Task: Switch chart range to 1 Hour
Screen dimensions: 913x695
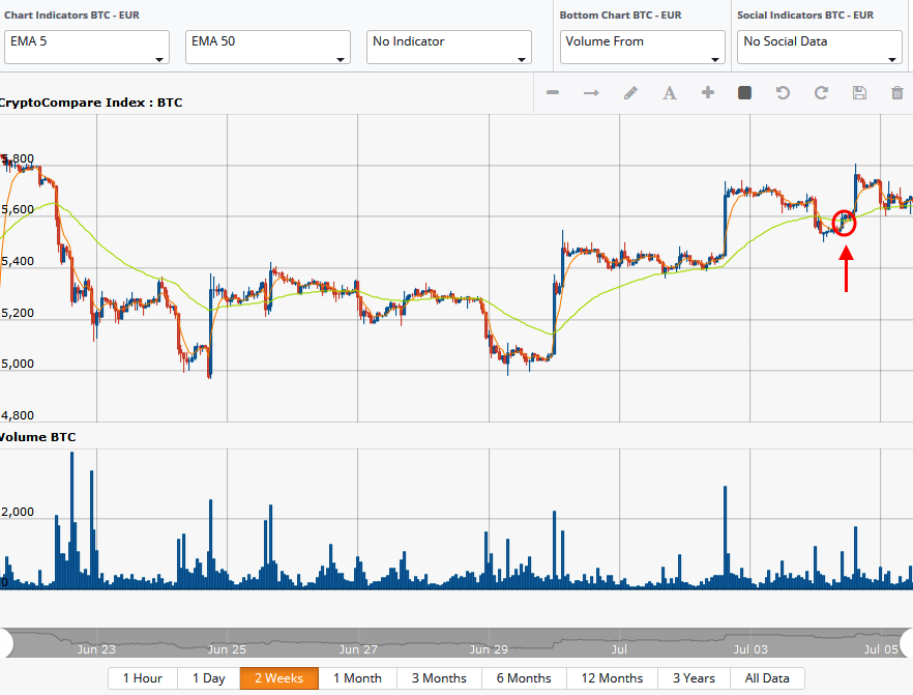Action: coord(143,678)
